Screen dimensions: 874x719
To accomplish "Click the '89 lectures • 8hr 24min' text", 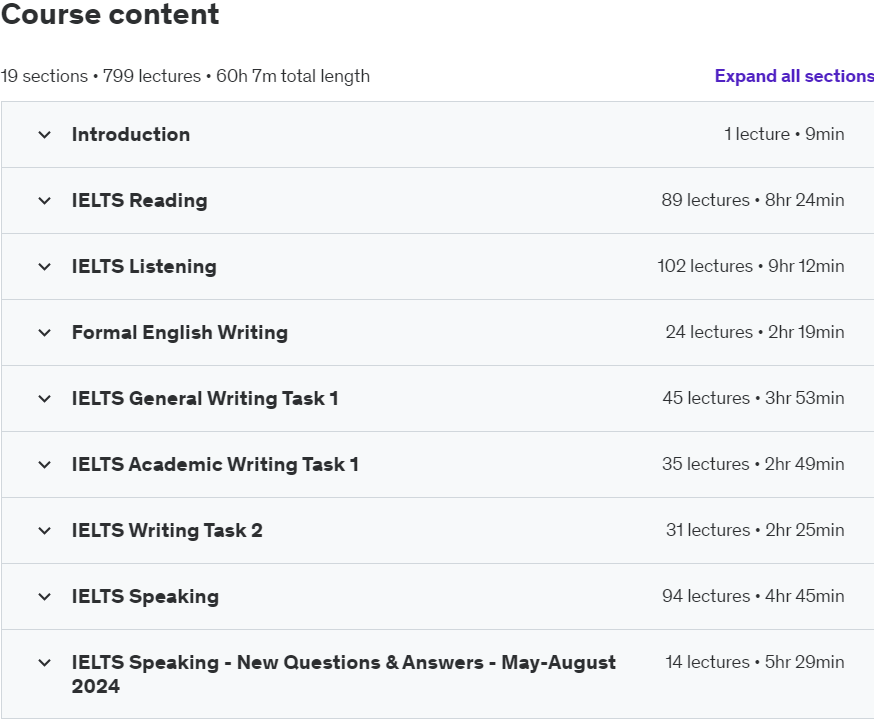I will pos(753,200).
